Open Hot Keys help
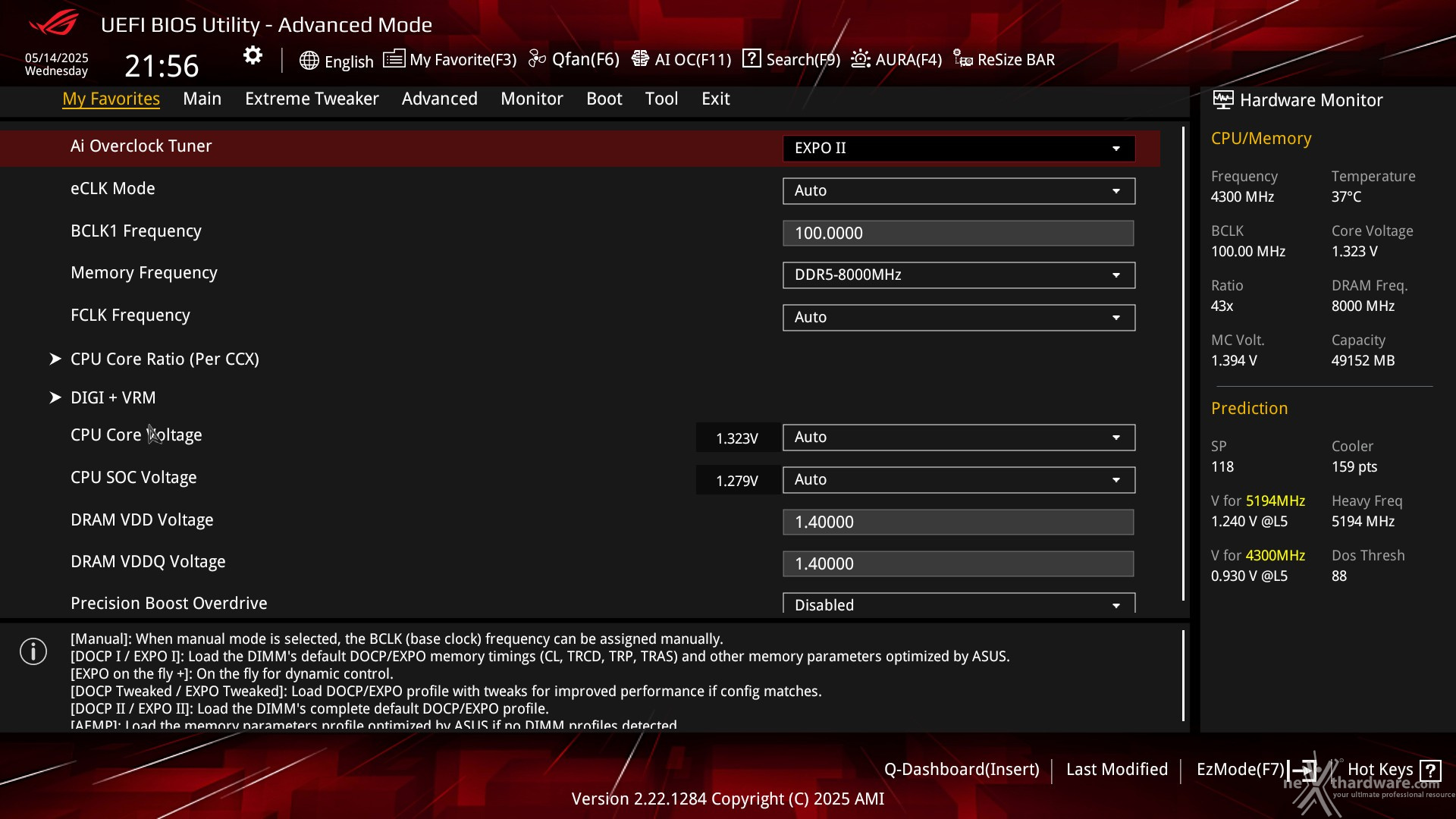 click(x=1380, y=770)
